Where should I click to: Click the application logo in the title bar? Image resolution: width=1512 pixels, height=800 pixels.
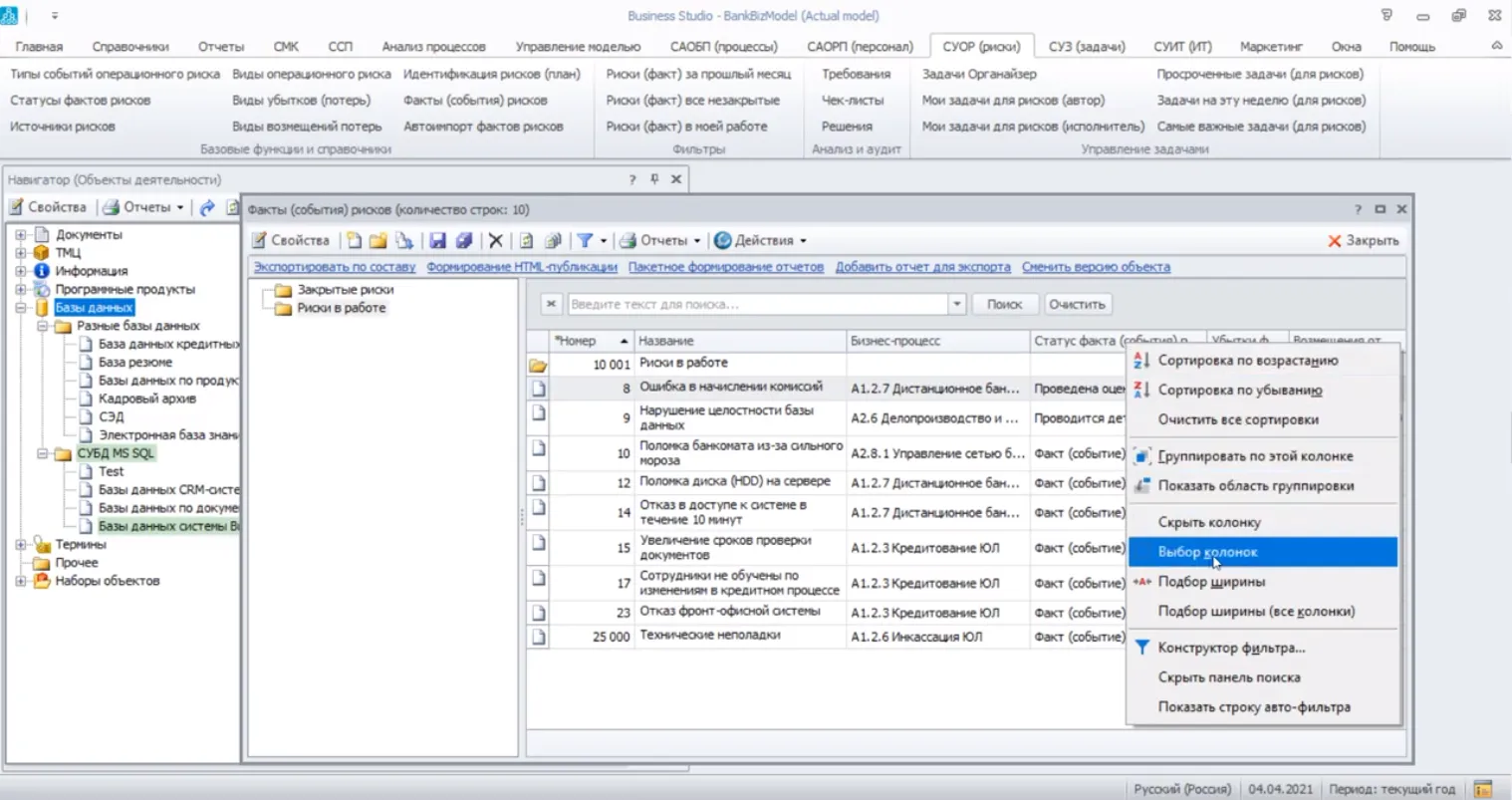click(10, 15)
